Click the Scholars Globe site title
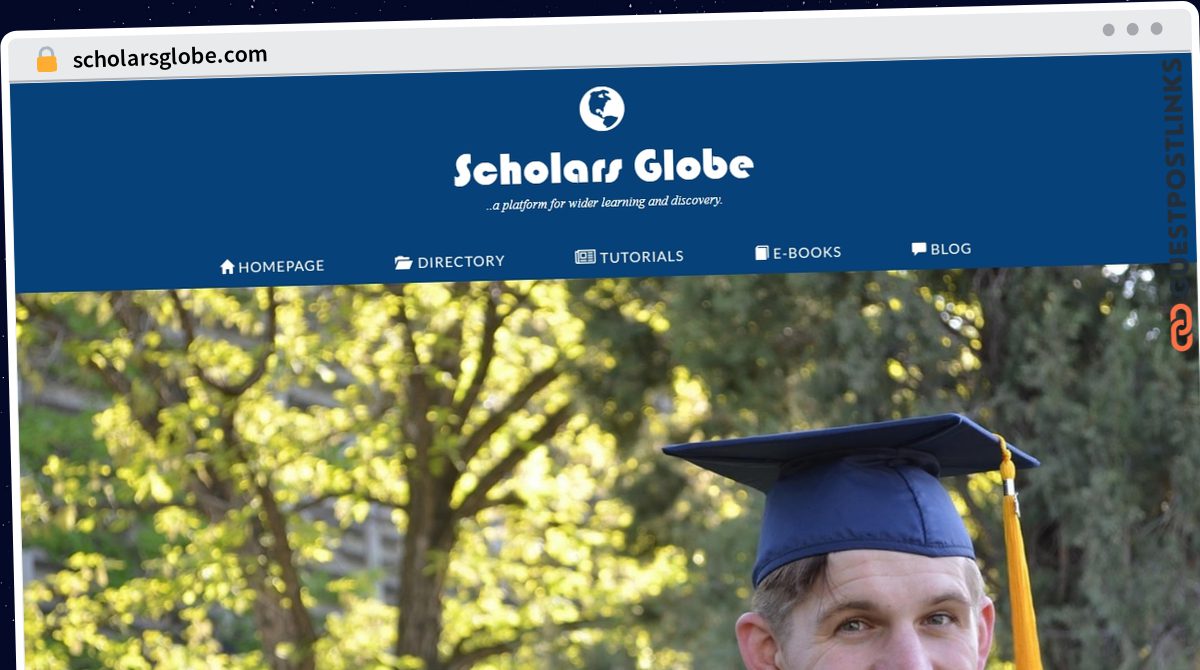The image size is (1200, 670). 603,168
